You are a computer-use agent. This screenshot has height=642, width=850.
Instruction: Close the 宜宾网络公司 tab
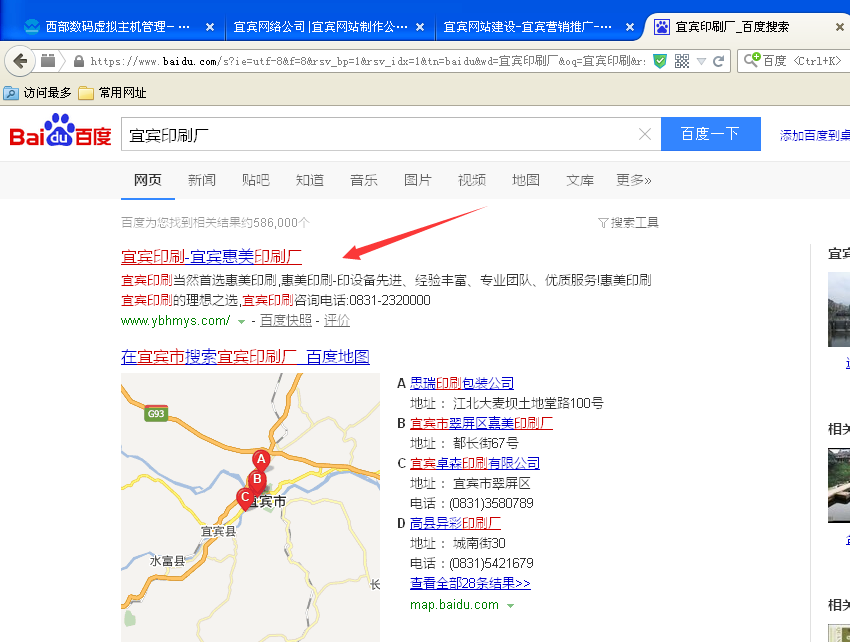tap(420, 27)
